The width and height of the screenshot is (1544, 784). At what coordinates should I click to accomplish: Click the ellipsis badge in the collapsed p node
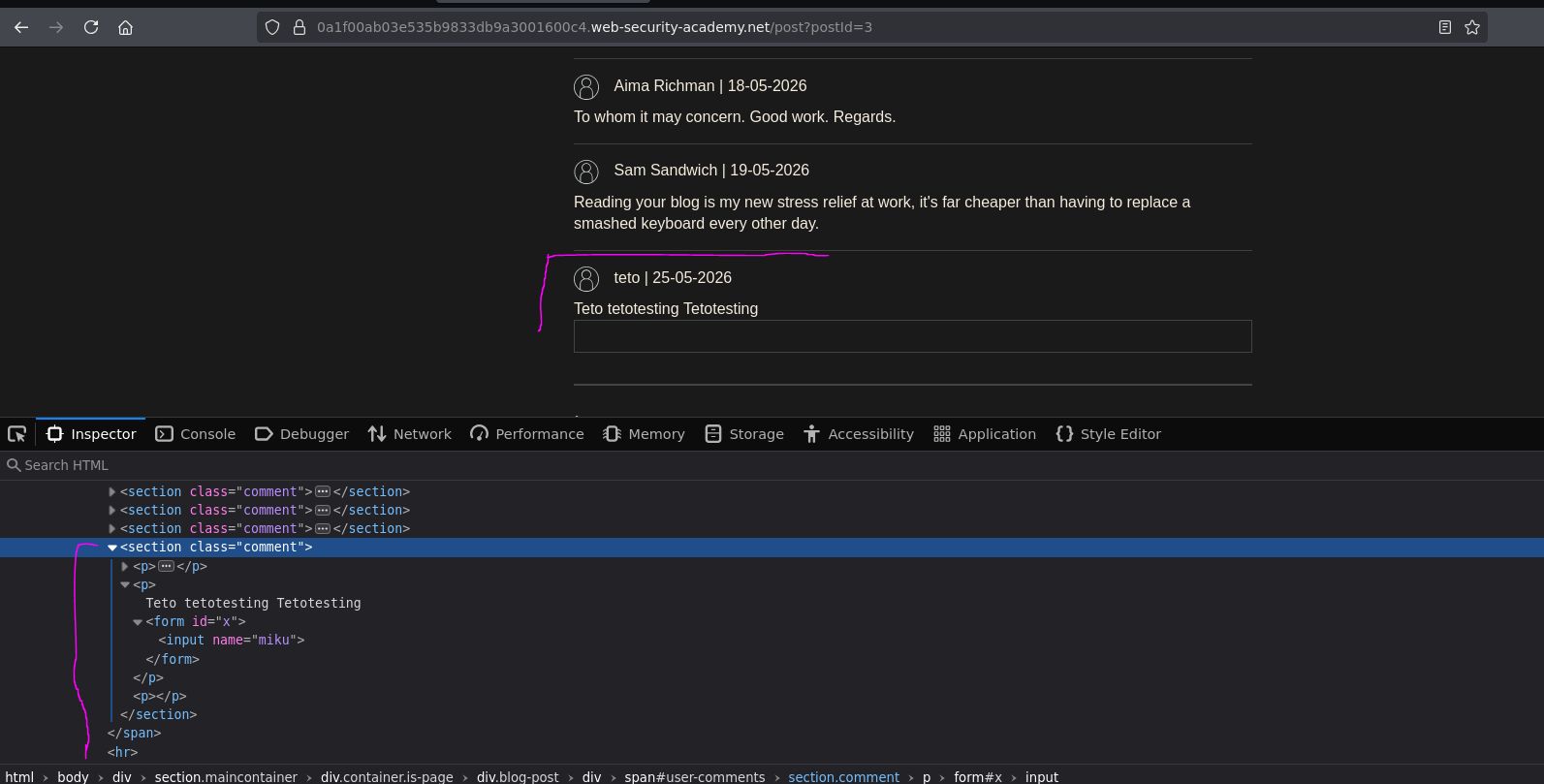166,567
